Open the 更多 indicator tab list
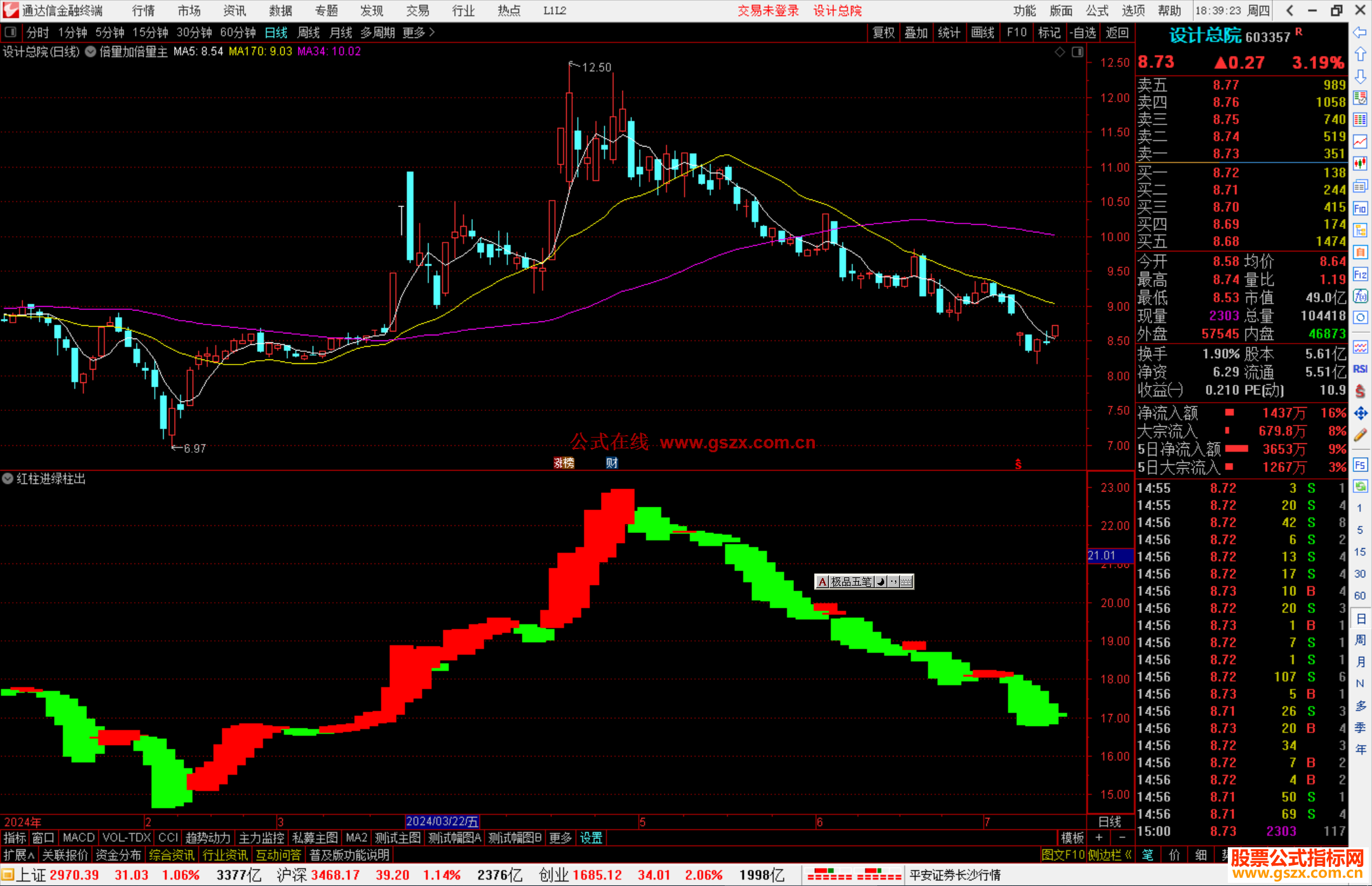 560,838
